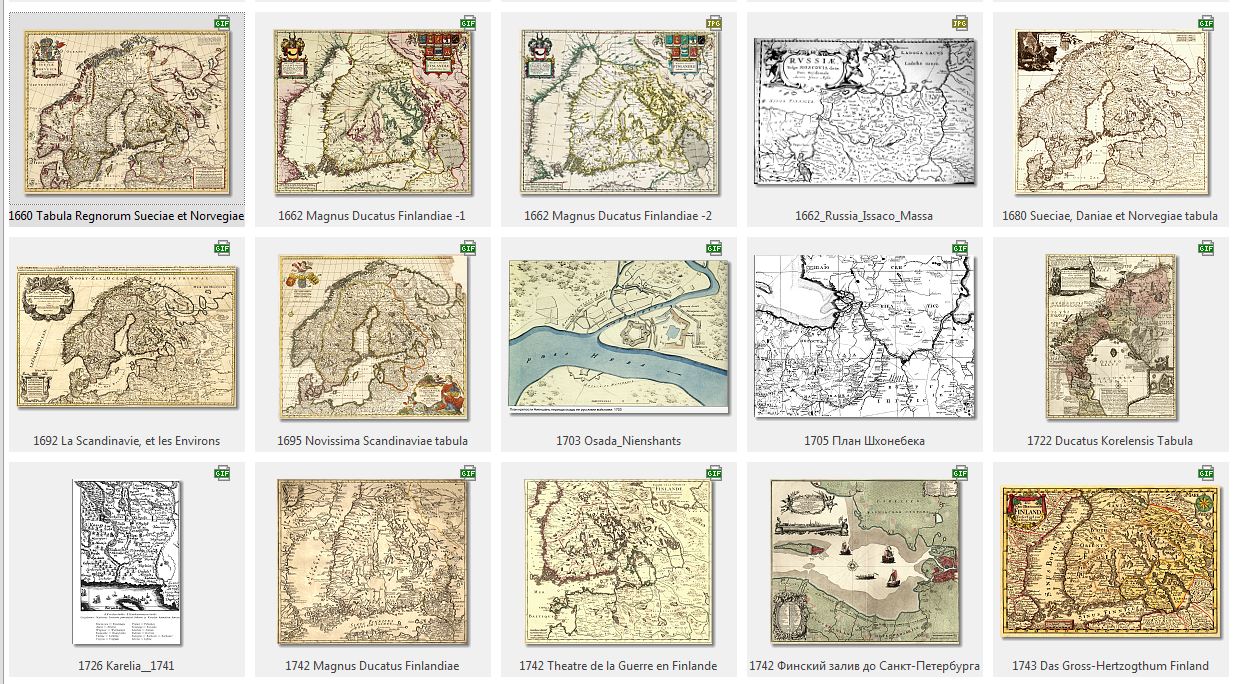This screenshot has width=1239, height=684.
Task: Click the JPG badge on Magnus Ducatus Finlandiae -2
Action: [x=714, y=22]
